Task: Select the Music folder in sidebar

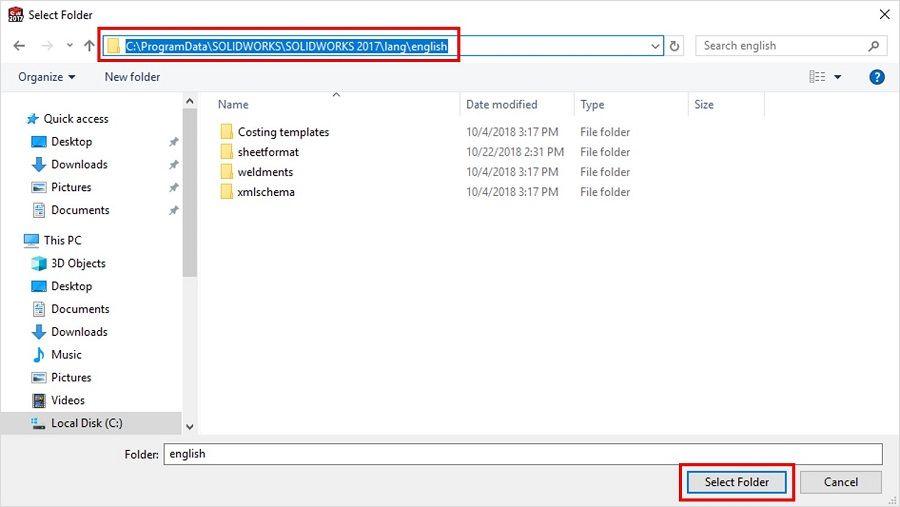Action: click(66, 354)
